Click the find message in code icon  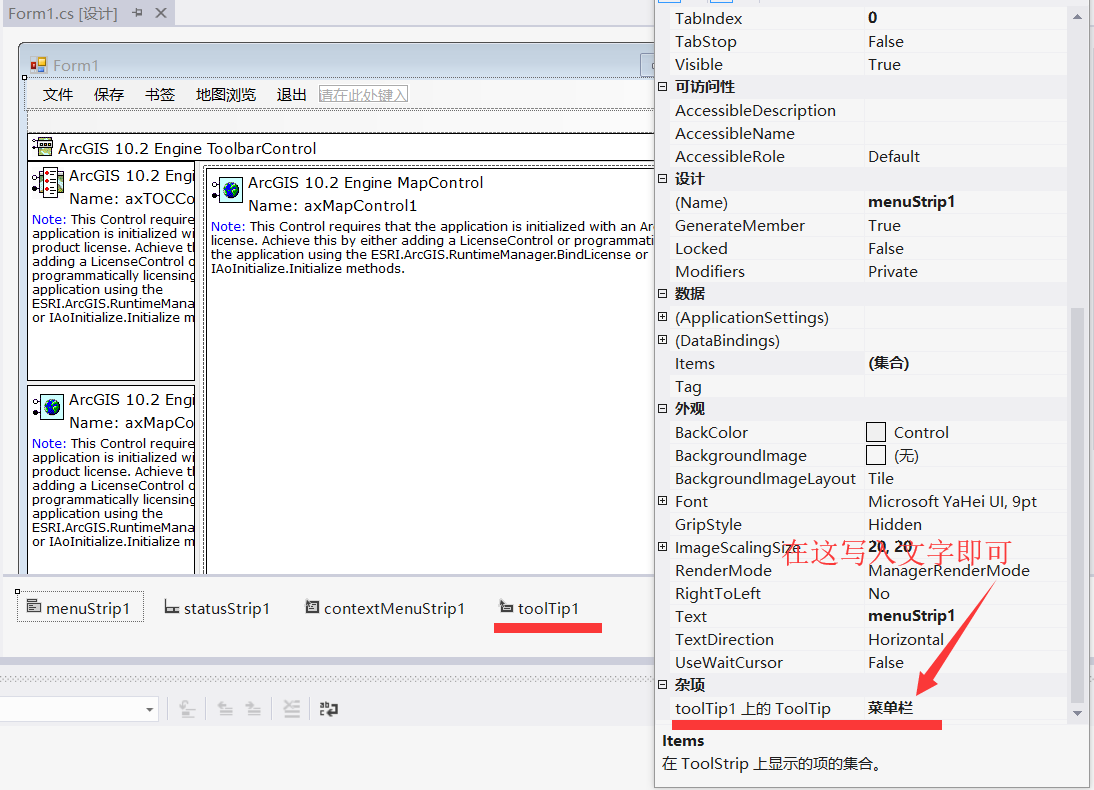tap(187, 709)
